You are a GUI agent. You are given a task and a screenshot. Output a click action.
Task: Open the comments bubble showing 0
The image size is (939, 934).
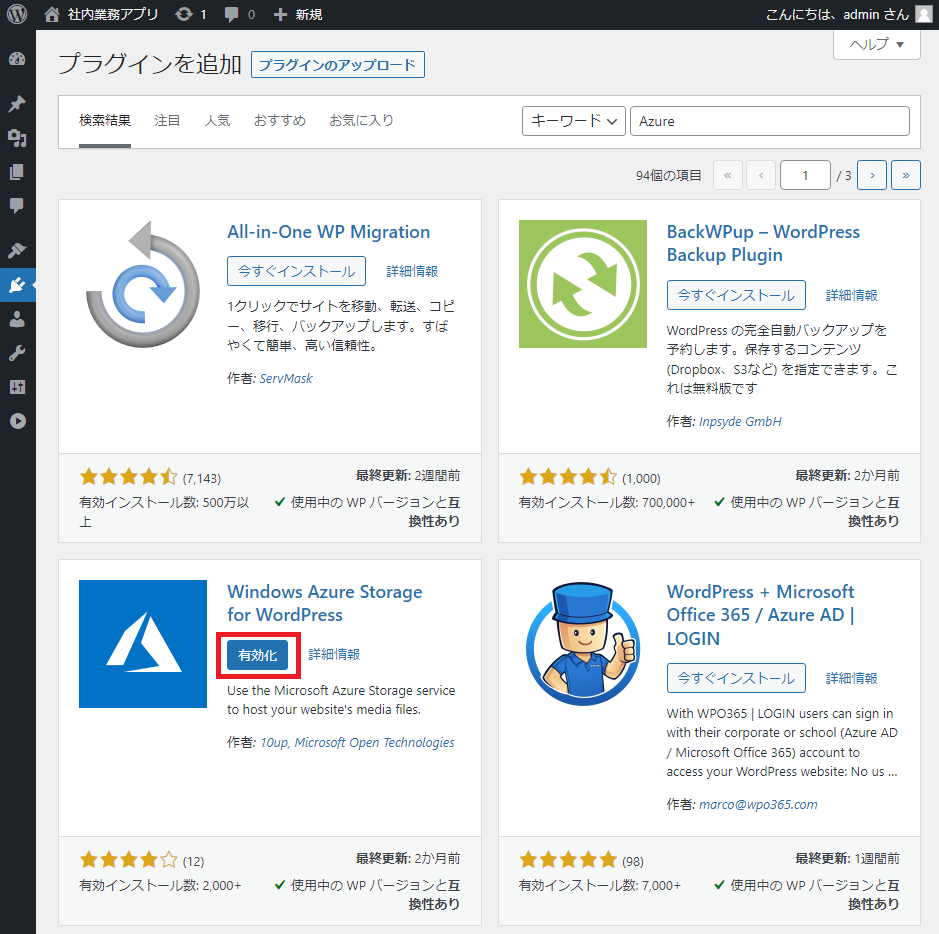click(x=239, y=14)
